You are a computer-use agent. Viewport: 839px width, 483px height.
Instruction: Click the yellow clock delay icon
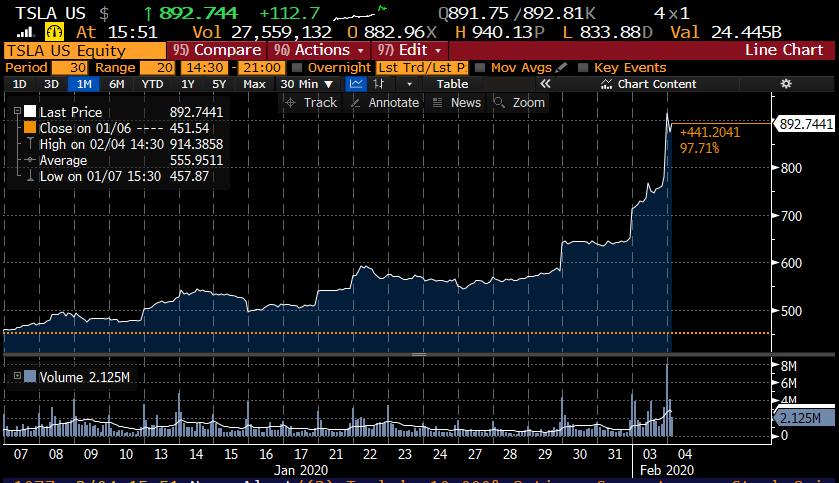click(55, 32)
